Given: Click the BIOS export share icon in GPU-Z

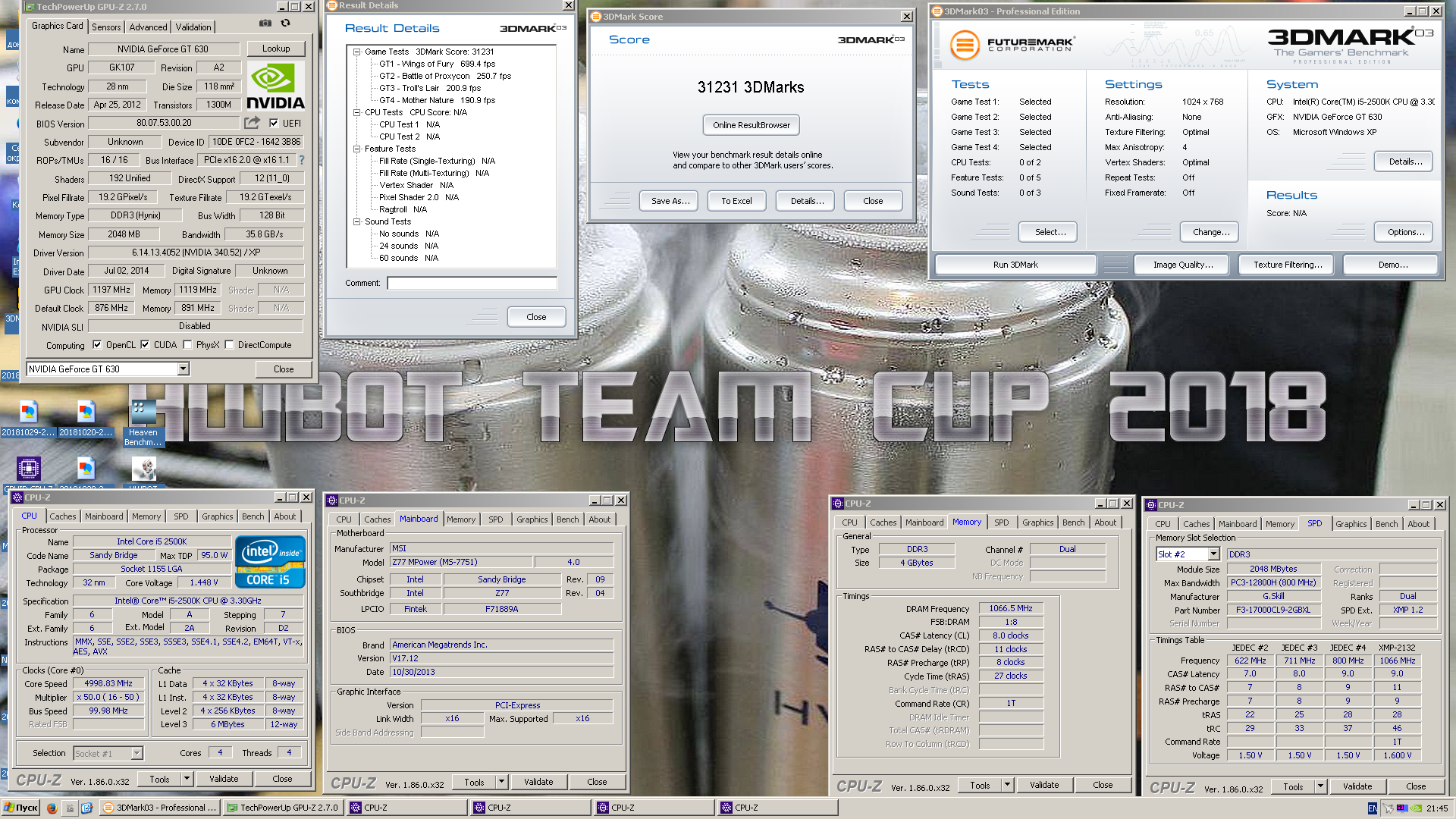Looking at the screenshot, I should (x=252, y=122).
